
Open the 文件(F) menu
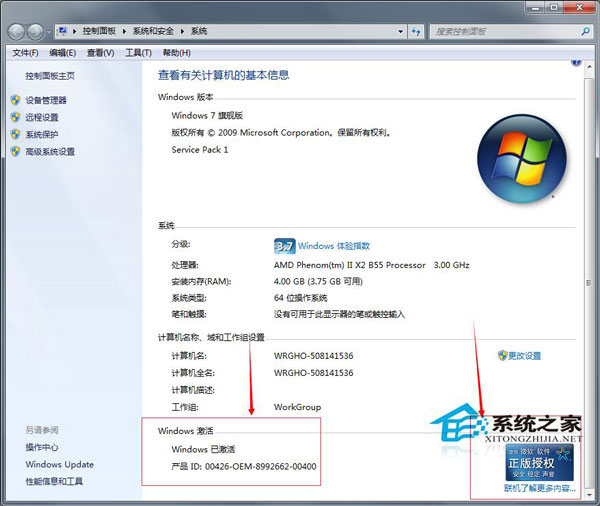click(25, 53)
